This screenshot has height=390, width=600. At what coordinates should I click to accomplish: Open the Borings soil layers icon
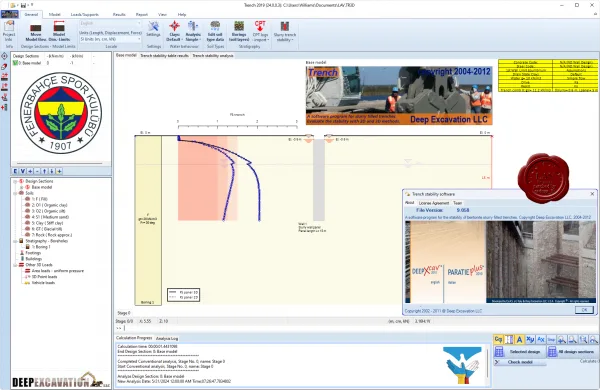click(x=239, y=31)
